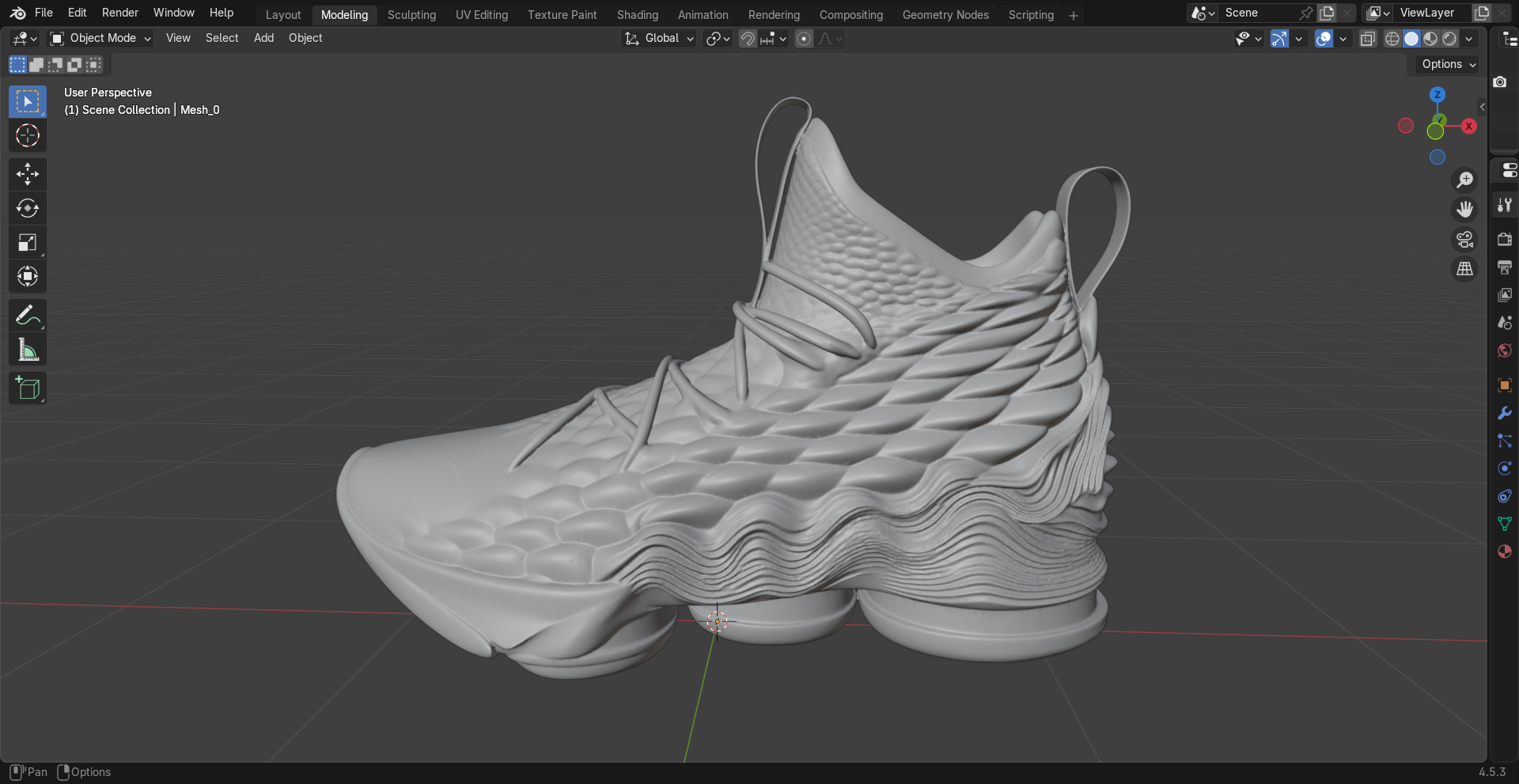Choose the Annotate pencil tool

point(28,316)
